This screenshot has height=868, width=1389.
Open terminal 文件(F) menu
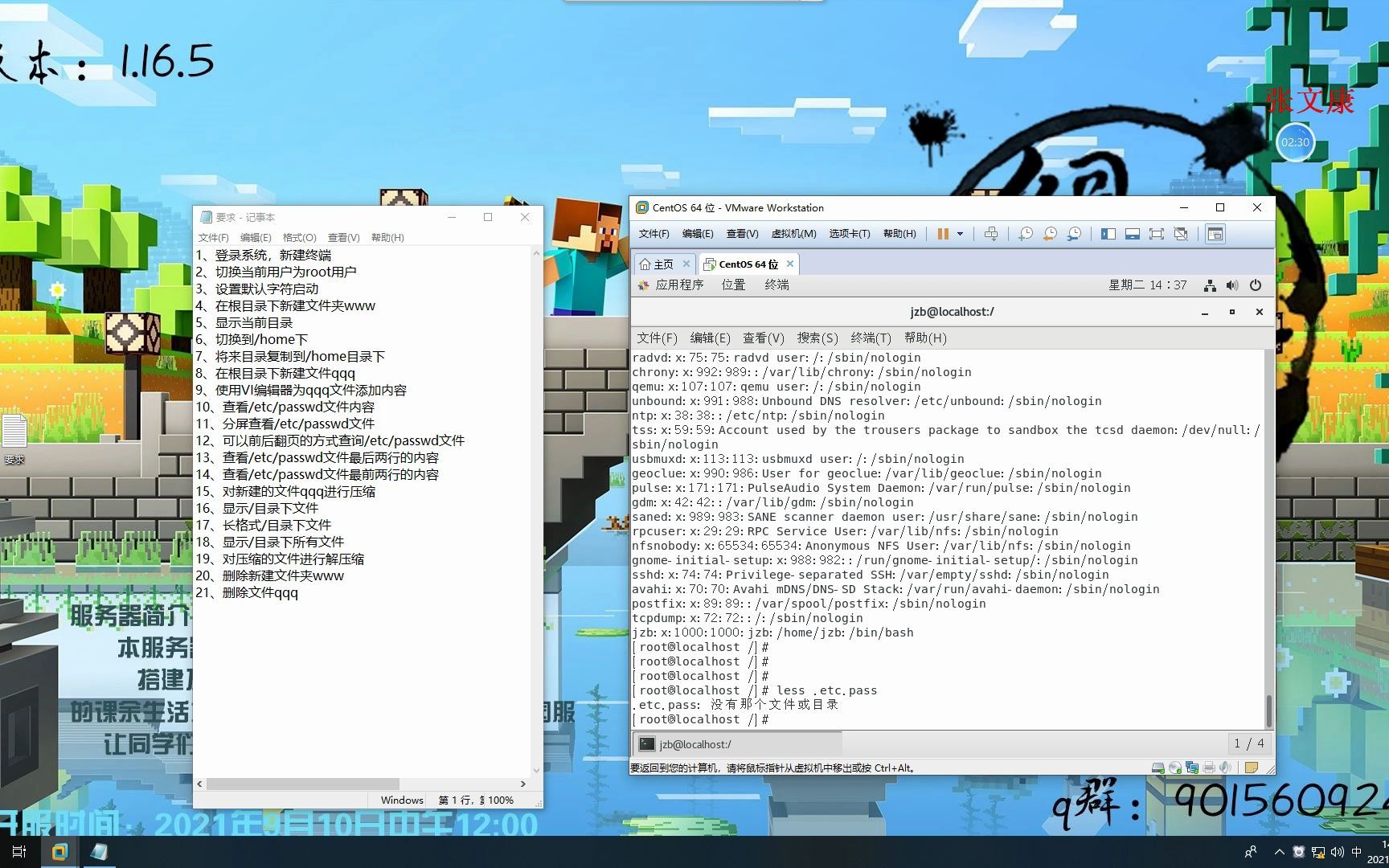pos(657,338)
